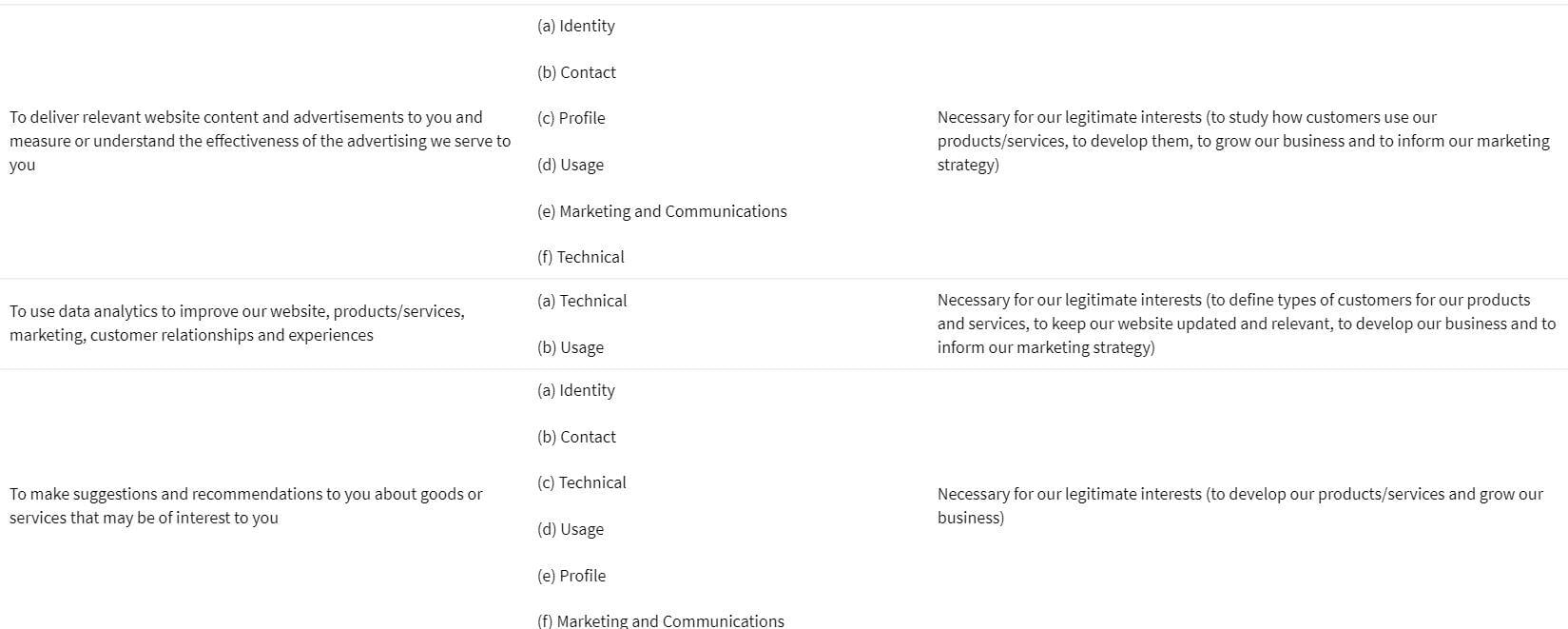The width and height of the screenshot is (1568, 629).
Task: Click legitimate interests text about studying customers
Action: tap(1244, 141)
